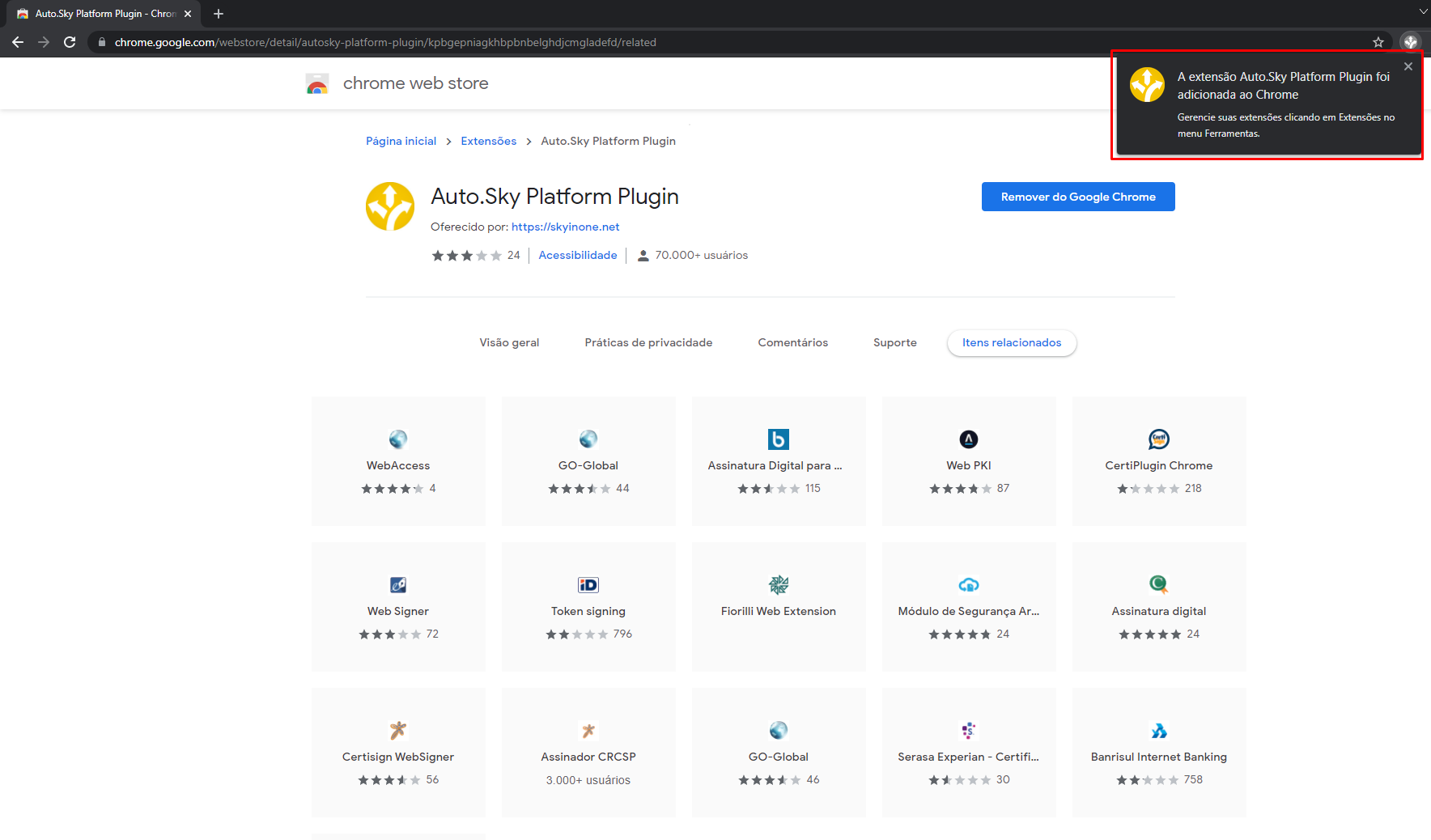Open Fiorilli Web Extension icon

tap(779, 584)
